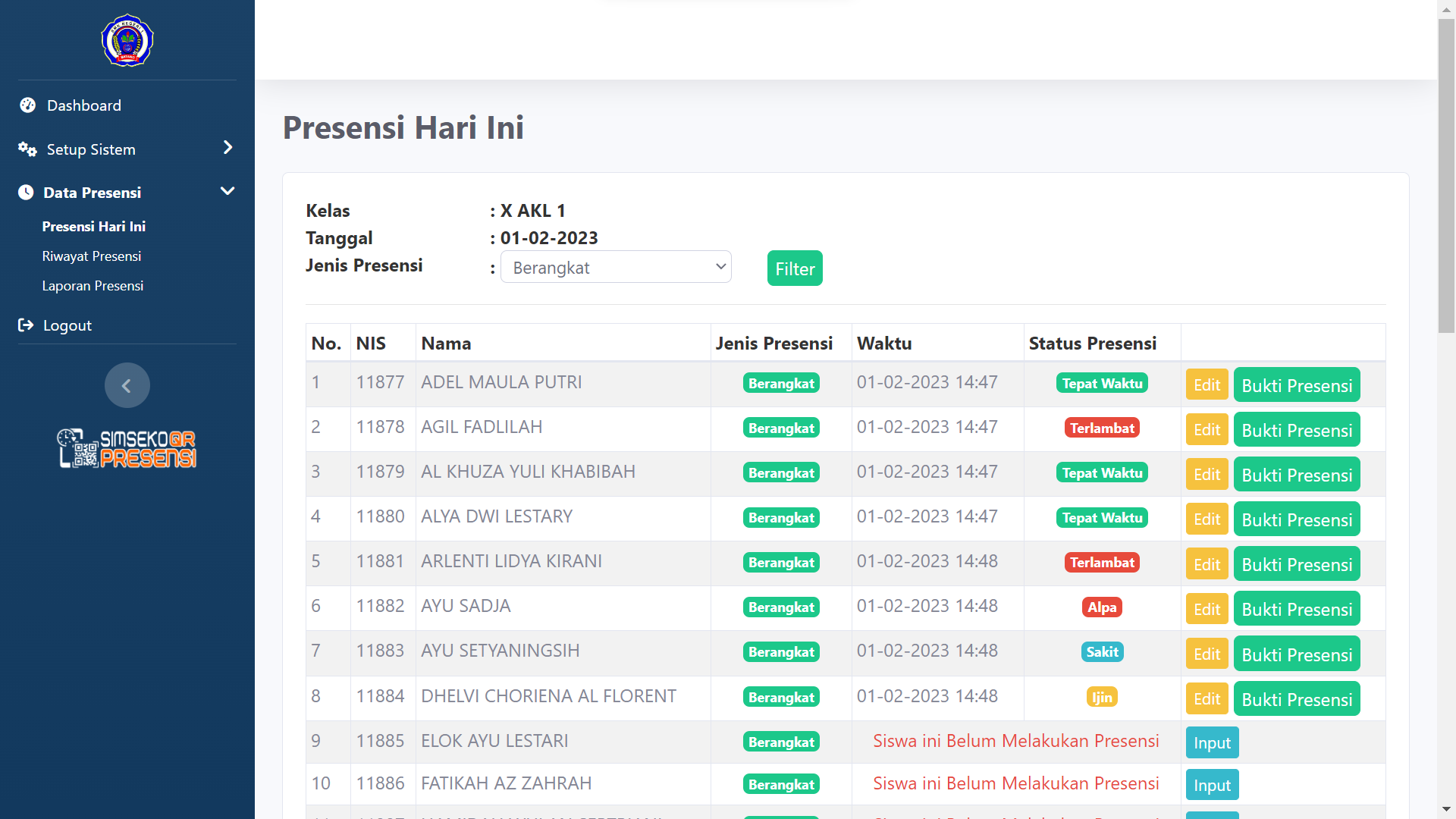Click scrollbar down arrow at bottom
1456x819 pixels.
click(x=1446, y=810)
